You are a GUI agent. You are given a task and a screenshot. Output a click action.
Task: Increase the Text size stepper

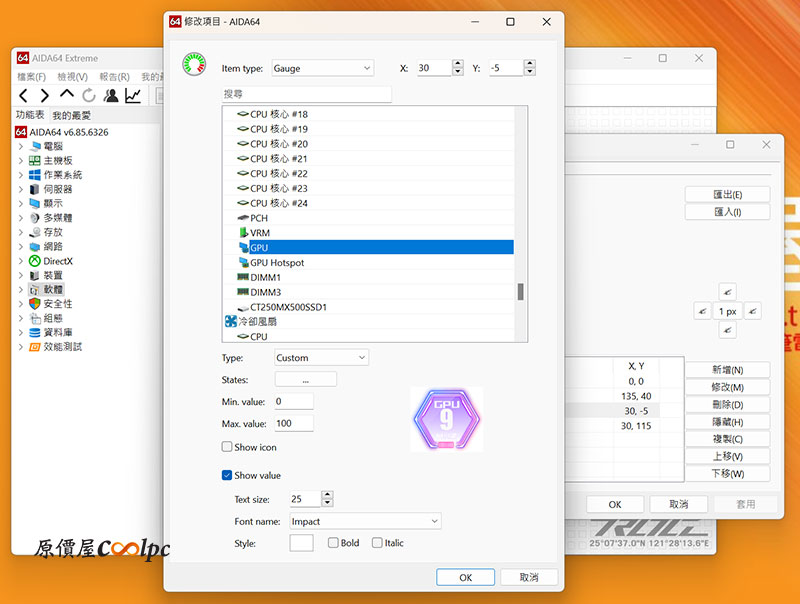click(x=328, y=495)
